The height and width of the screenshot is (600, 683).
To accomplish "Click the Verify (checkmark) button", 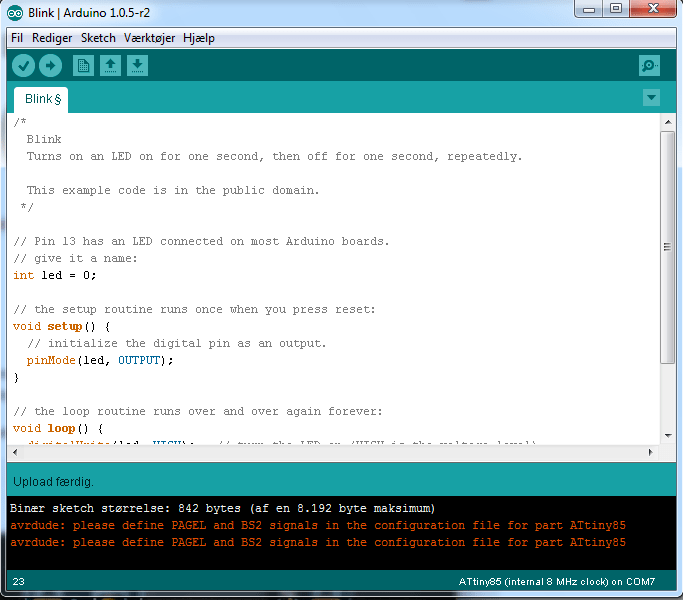I will [23, 66].
